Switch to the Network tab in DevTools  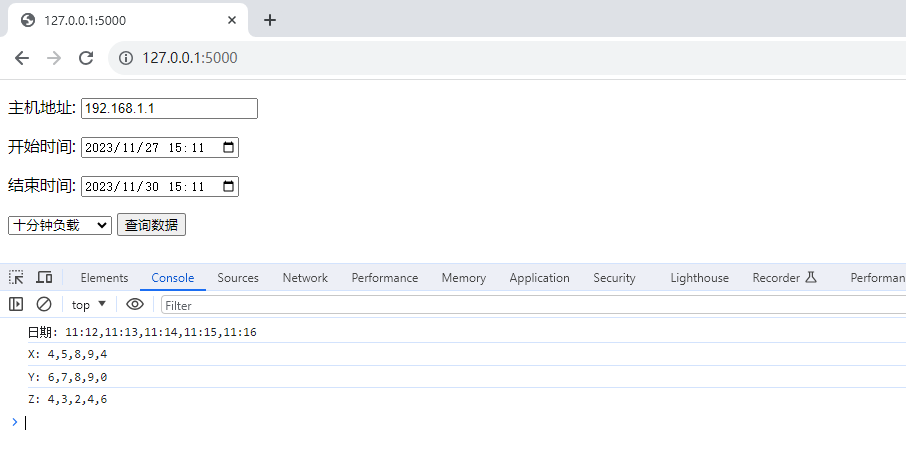pos(305,278)
